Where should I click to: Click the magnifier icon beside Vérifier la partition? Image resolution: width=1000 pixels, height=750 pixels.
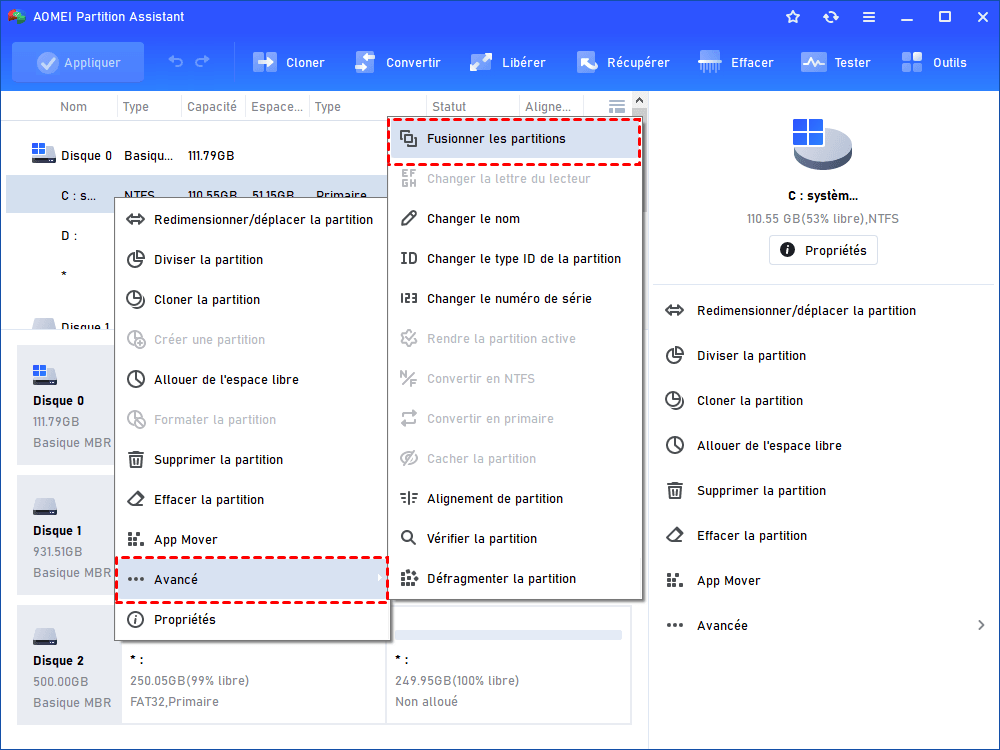[x=408, y=538]
